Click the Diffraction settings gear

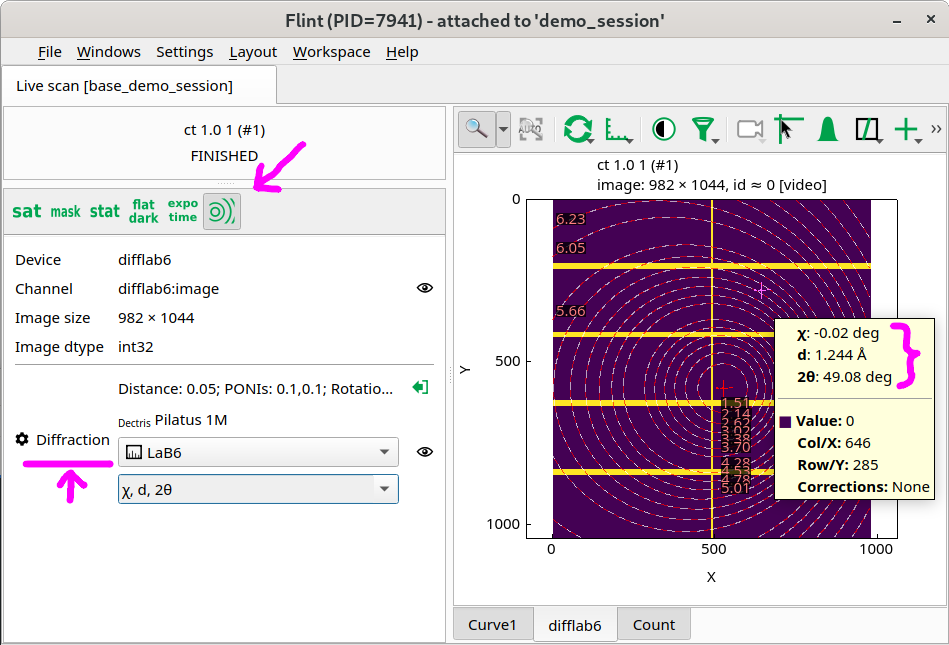[22, 439]
